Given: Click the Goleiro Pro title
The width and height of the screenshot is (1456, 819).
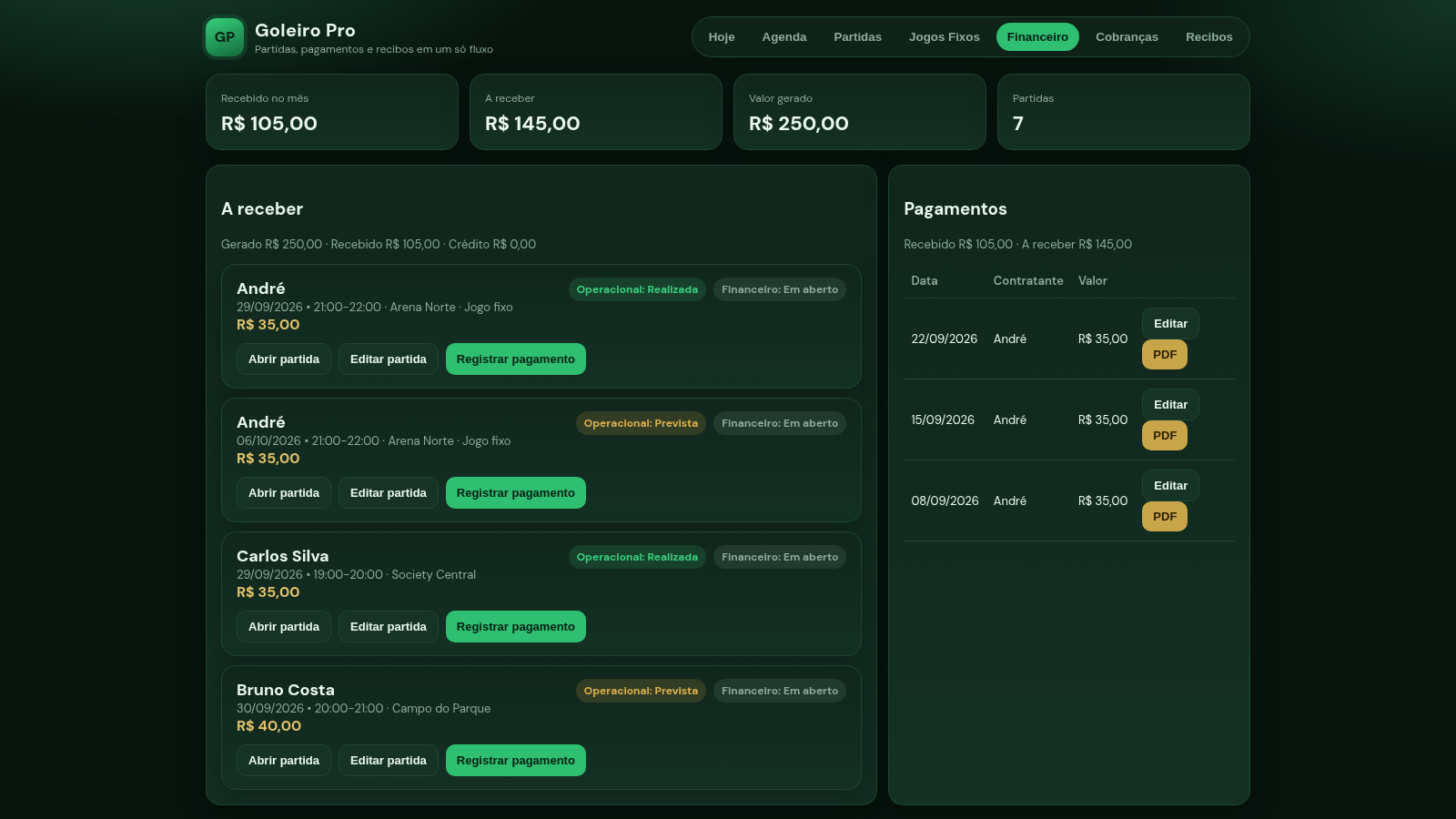Looking at the screenshot, I should [305, 30].
